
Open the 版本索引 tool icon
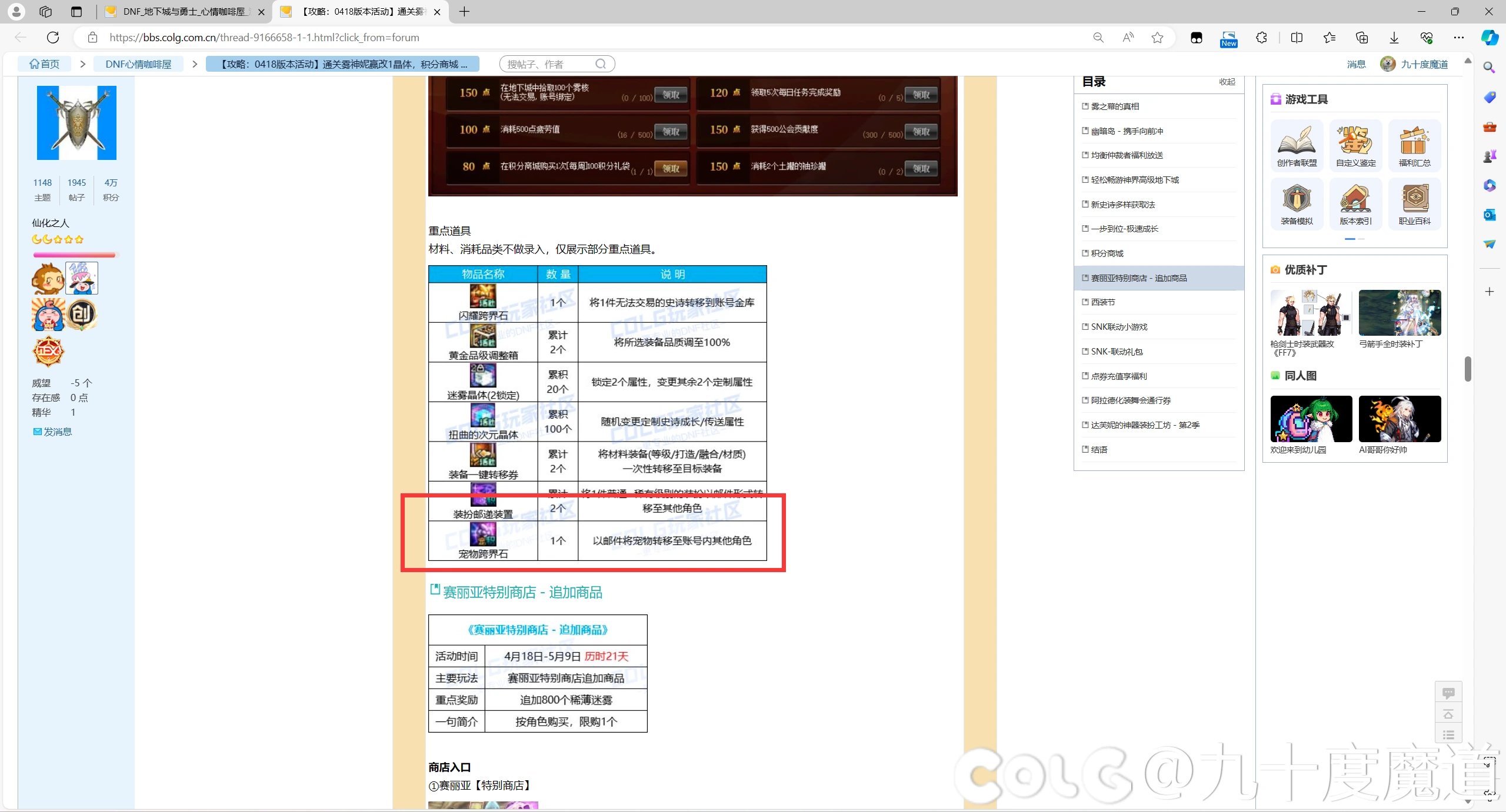(1355, 204)
